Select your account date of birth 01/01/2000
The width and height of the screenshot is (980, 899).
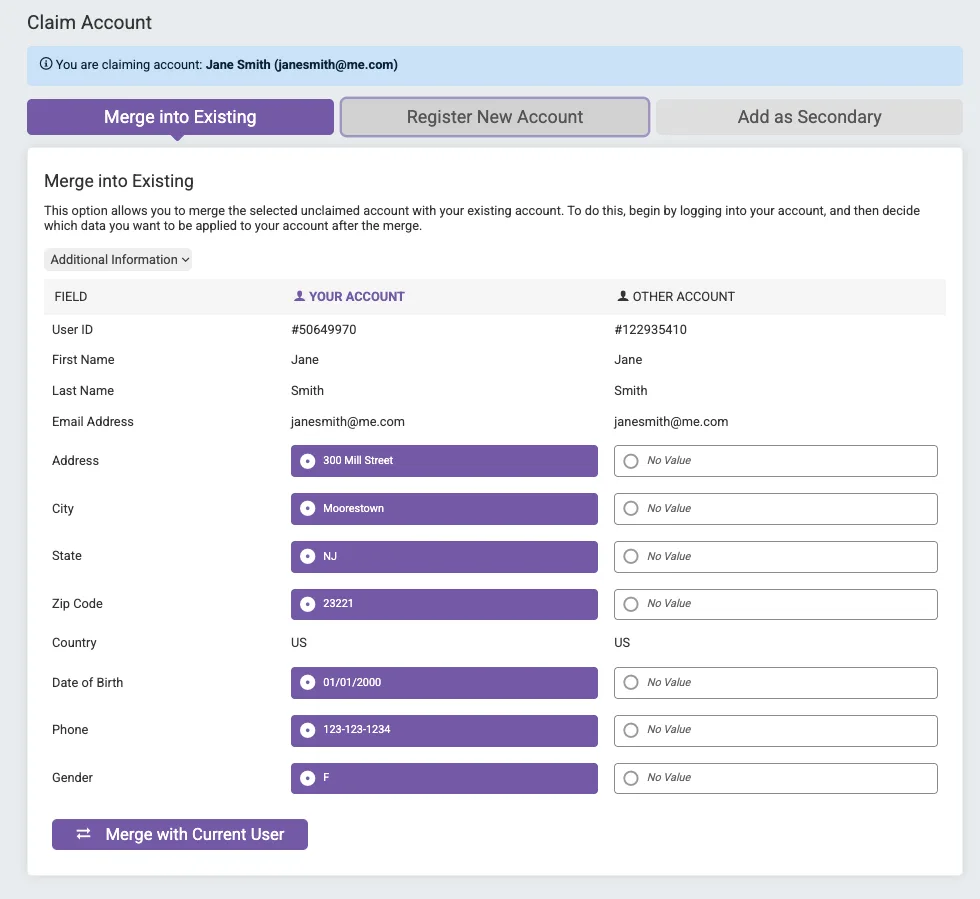(x=444, y=683)
